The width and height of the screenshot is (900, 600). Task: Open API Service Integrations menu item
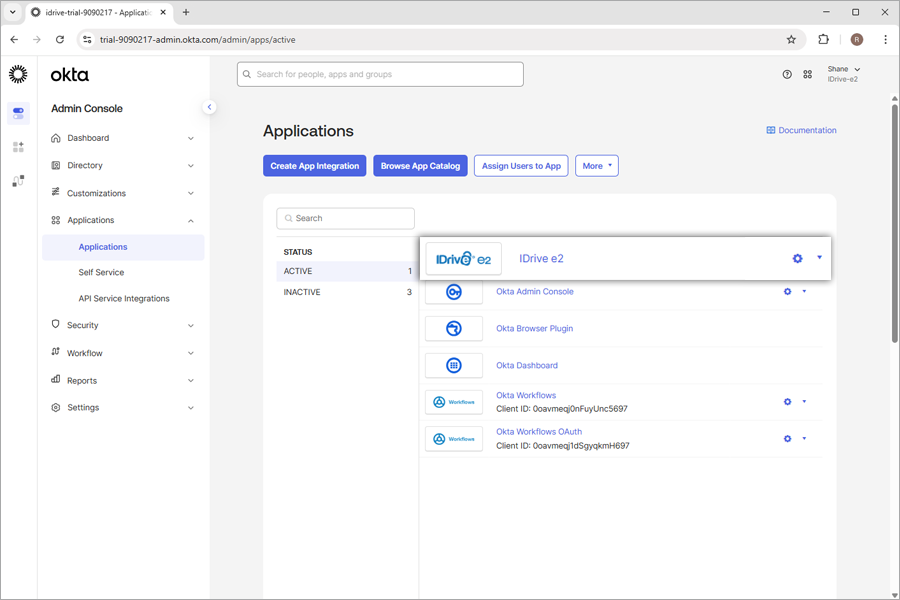(124, 298)
